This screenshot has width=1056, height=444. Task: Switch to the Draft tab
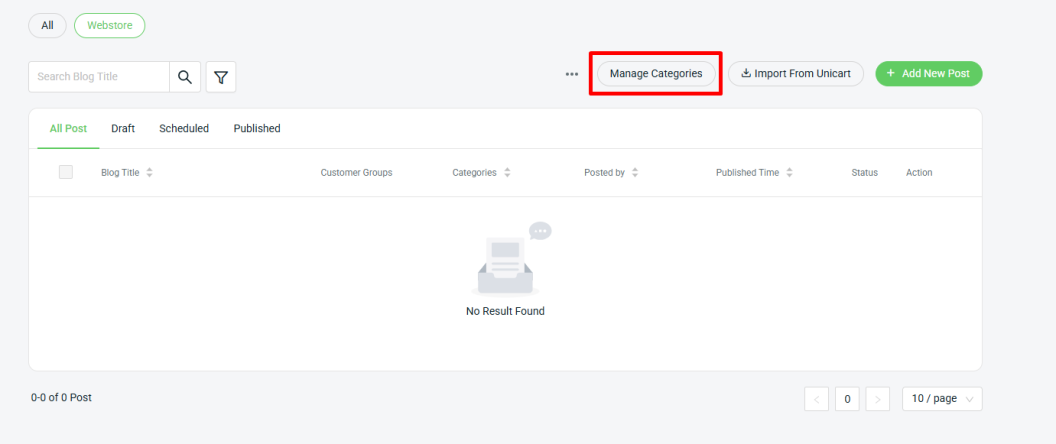point(123,129)
